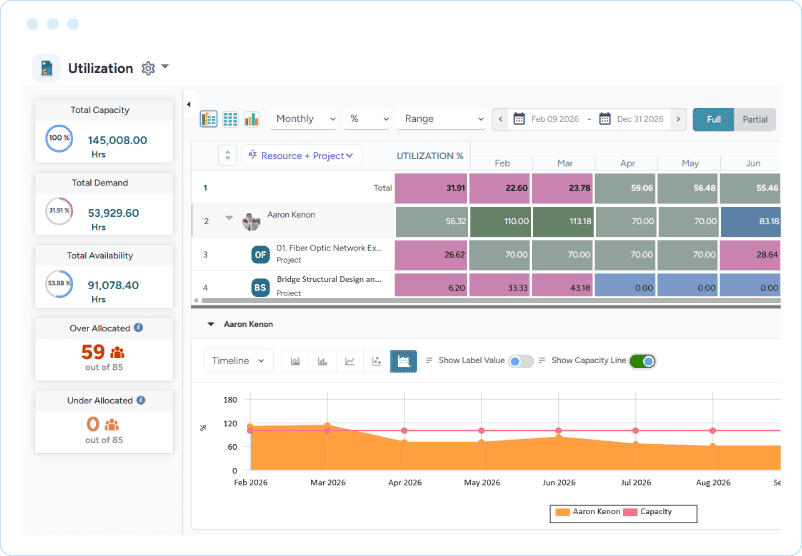Click the Total Demand 31.91% progress ring
The width and height of the screenshot is (802, 556).
click(59, 211)
